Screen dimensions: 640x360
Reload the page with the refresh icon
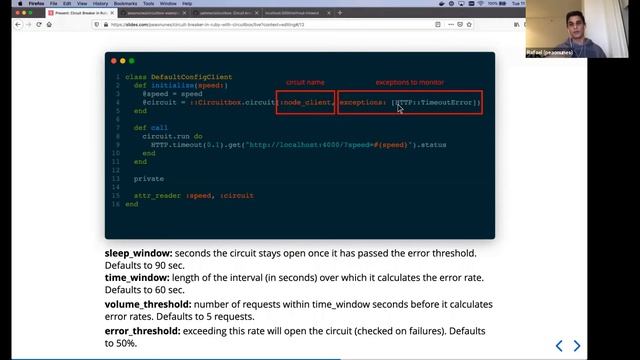click(39, 24)
